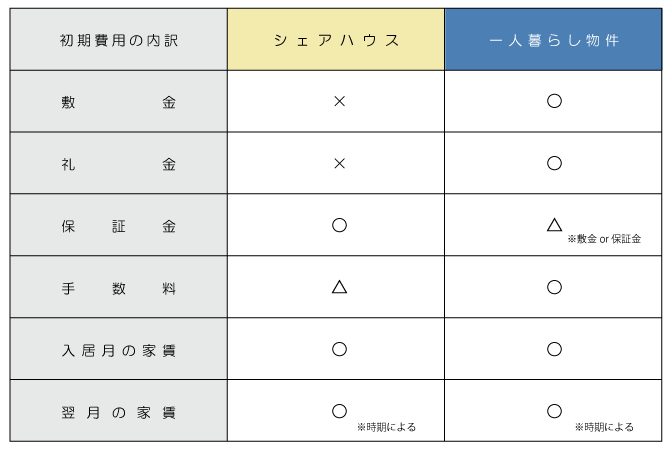This screenshot has width=672, height=449.
Task: Click the △ mark for 手数料 under シェアハウス
Action: [x=339, y=287]
